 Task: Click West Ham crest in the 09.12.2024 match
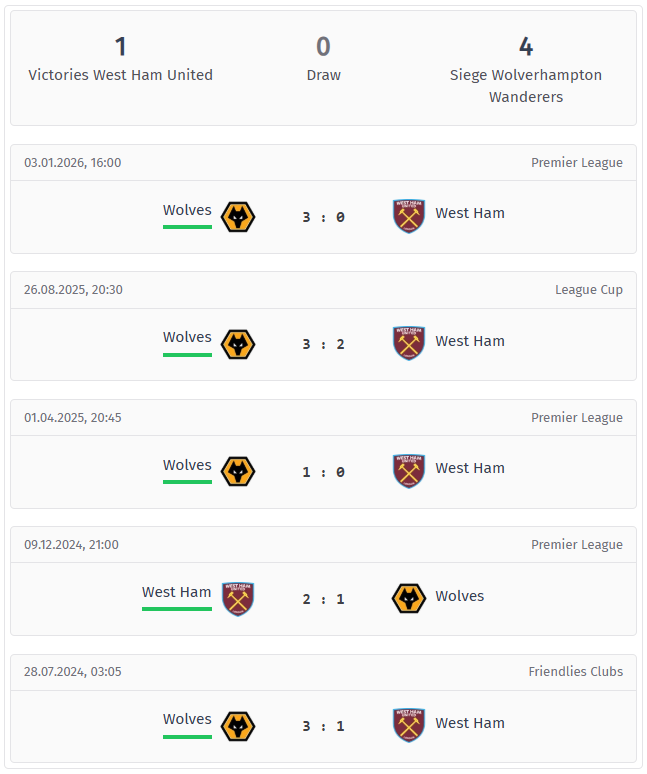click(238, 599)
